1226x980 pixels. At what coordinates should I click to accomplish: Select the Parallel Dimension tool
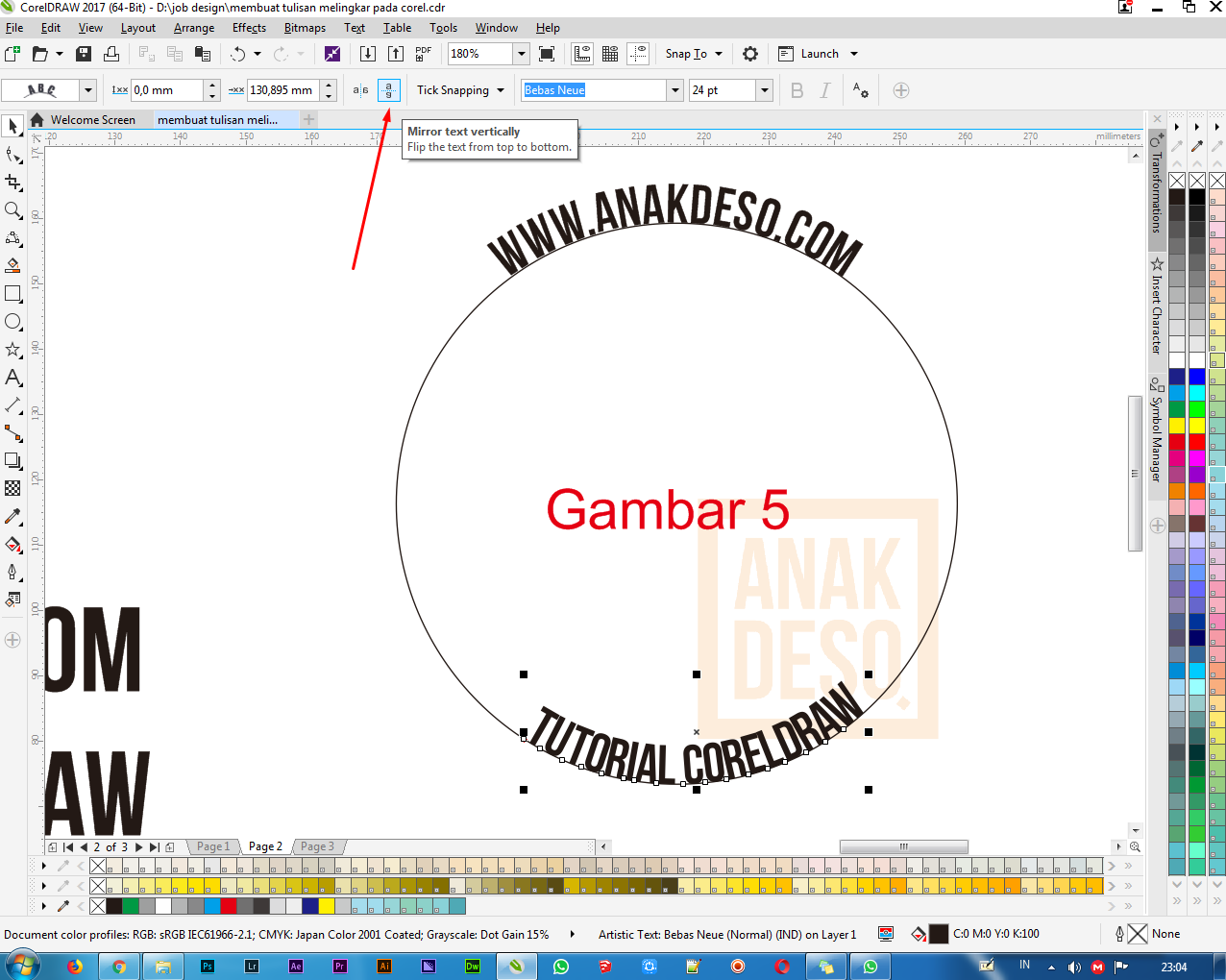click(x=12, y=405)
